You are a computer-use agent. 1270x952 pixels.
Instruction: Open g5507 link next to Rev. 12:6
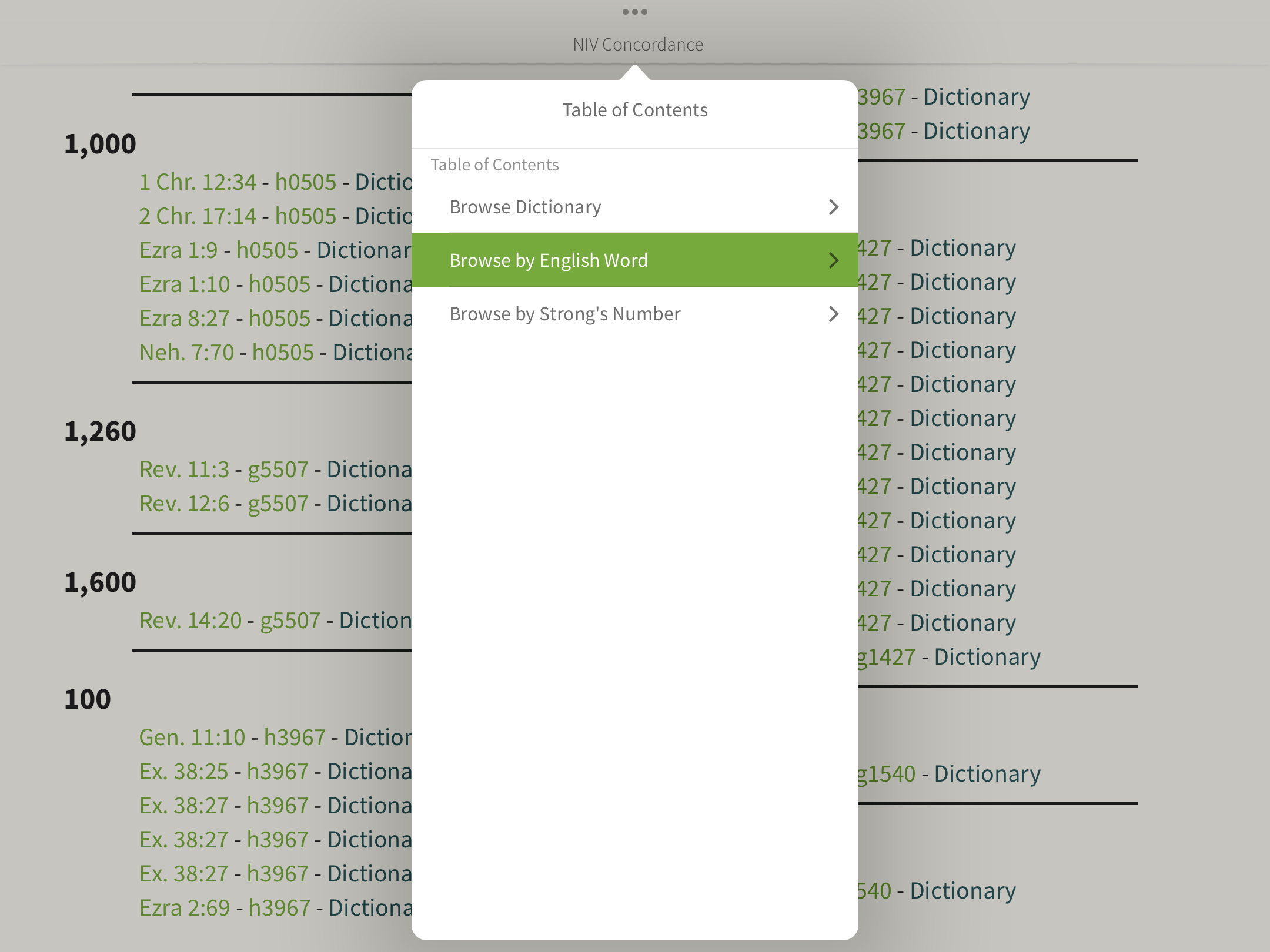(x=278, y=504)
